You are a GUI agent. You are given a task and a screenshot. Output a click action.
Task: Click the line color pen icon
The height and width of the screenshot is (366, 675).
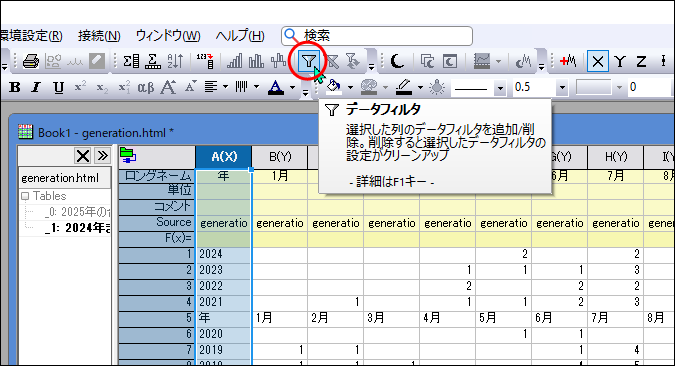tap(404, 87)
